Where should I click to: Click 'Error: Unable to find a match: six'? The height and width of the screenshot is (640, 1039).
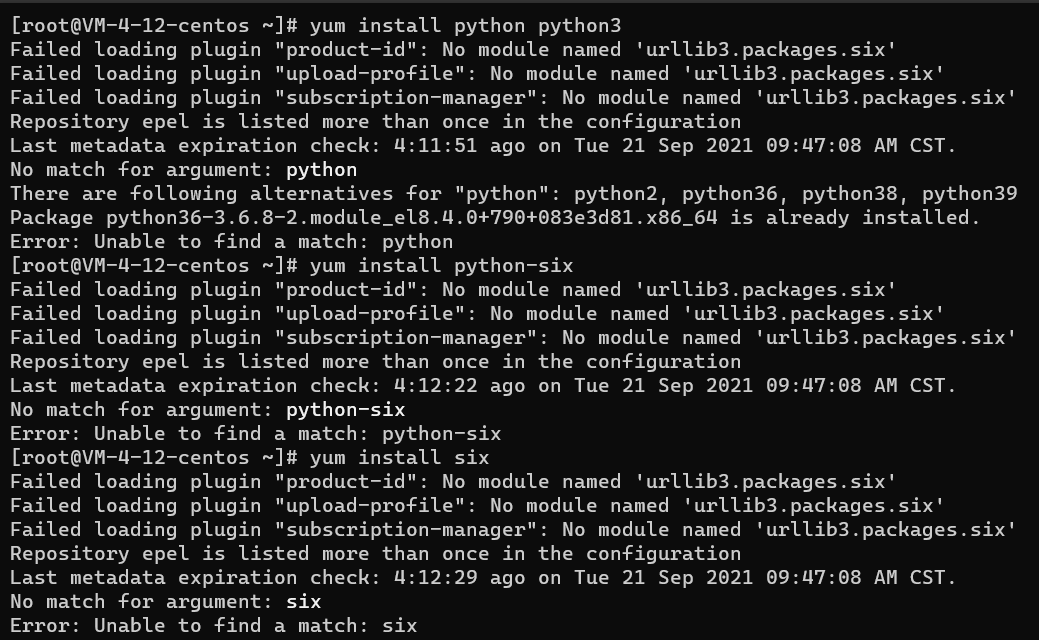[214, 625]
